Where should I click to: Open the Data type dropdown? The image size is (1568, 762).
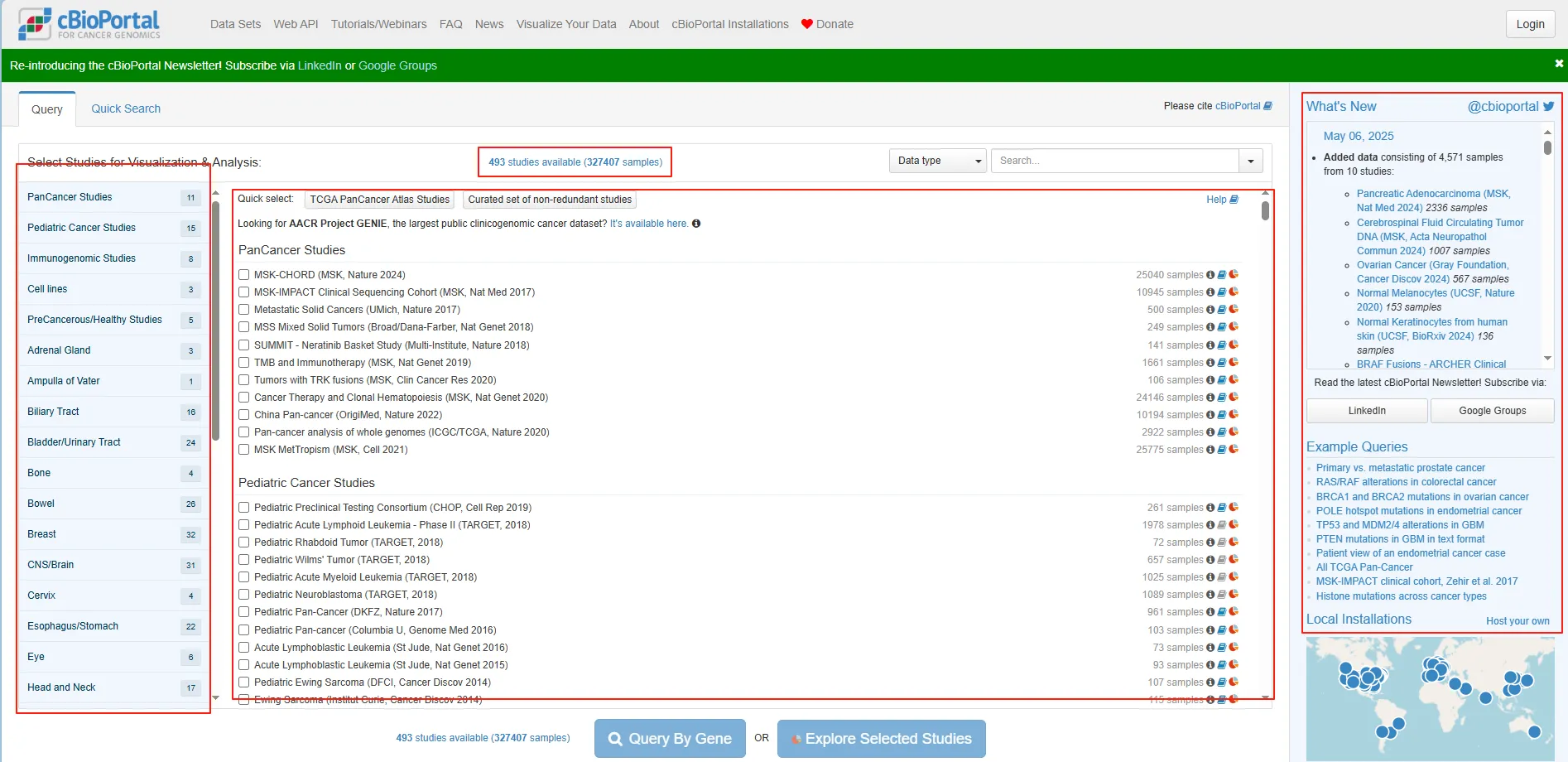point(937,161)
